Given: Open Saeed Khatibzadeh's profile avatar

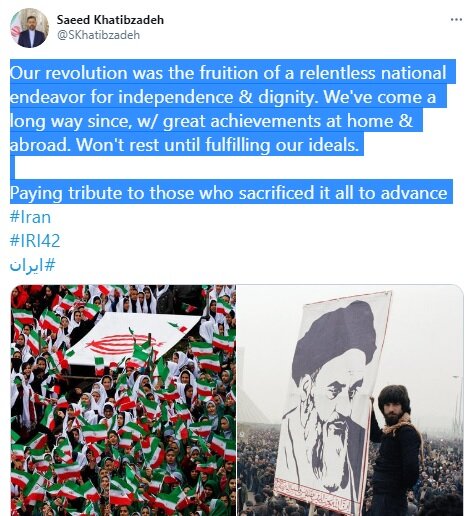Looking at the screenshot, I should click(29, 28).
